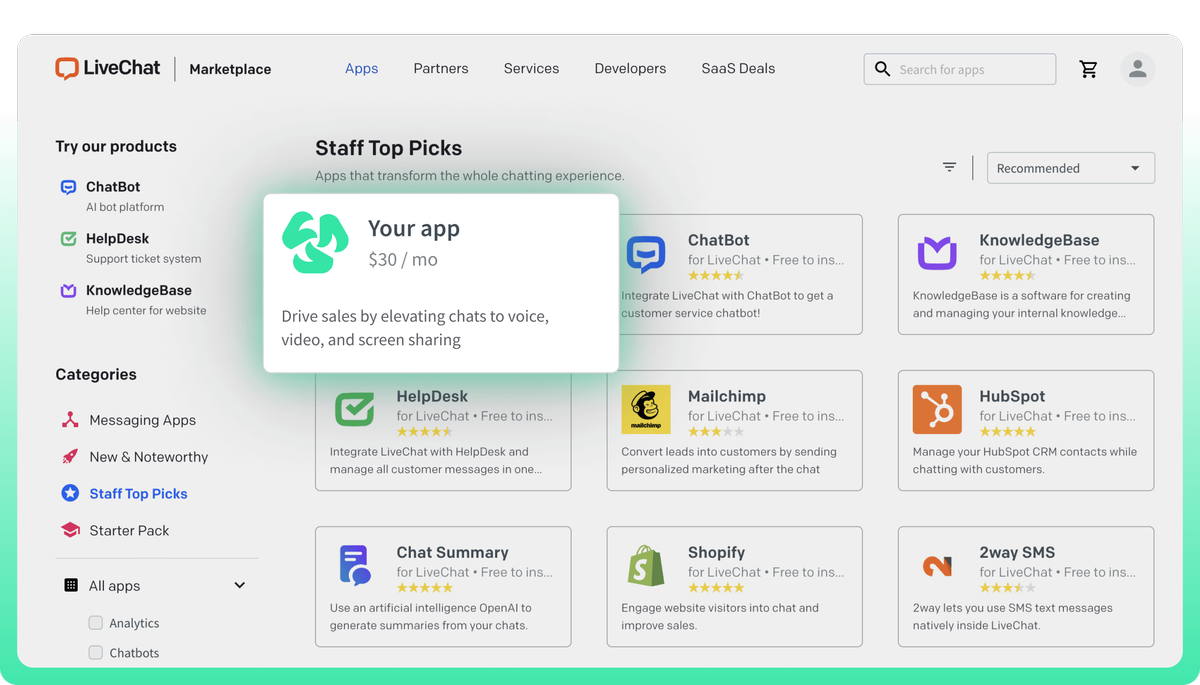Open the HelpDesk support ticket system

[x=116, y=238]
